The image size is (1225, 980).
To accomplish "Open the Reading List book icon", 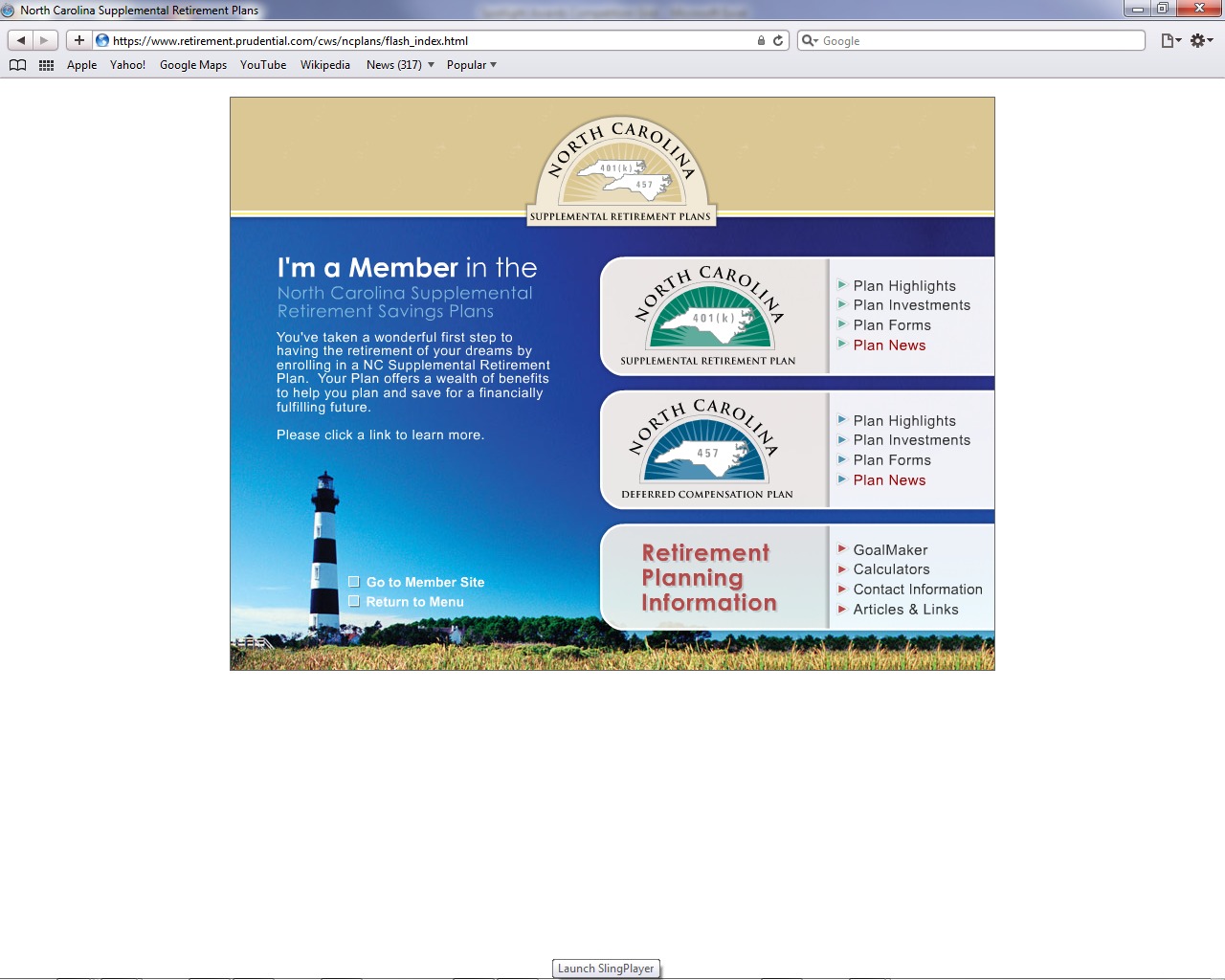I will tap(17, 65).
